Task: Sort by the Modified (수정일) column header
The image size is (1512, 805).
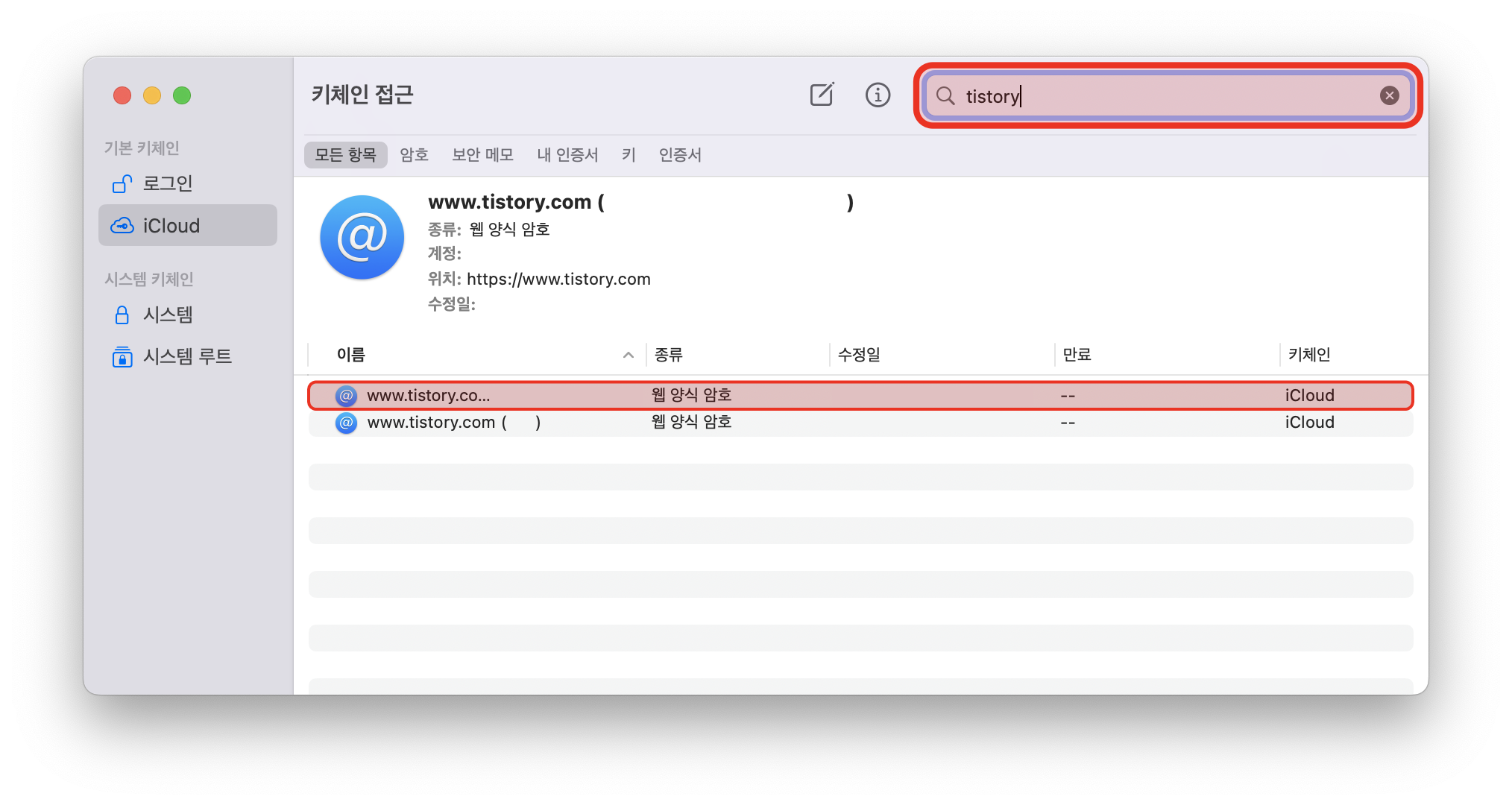Action: click(x=859, y=355)
